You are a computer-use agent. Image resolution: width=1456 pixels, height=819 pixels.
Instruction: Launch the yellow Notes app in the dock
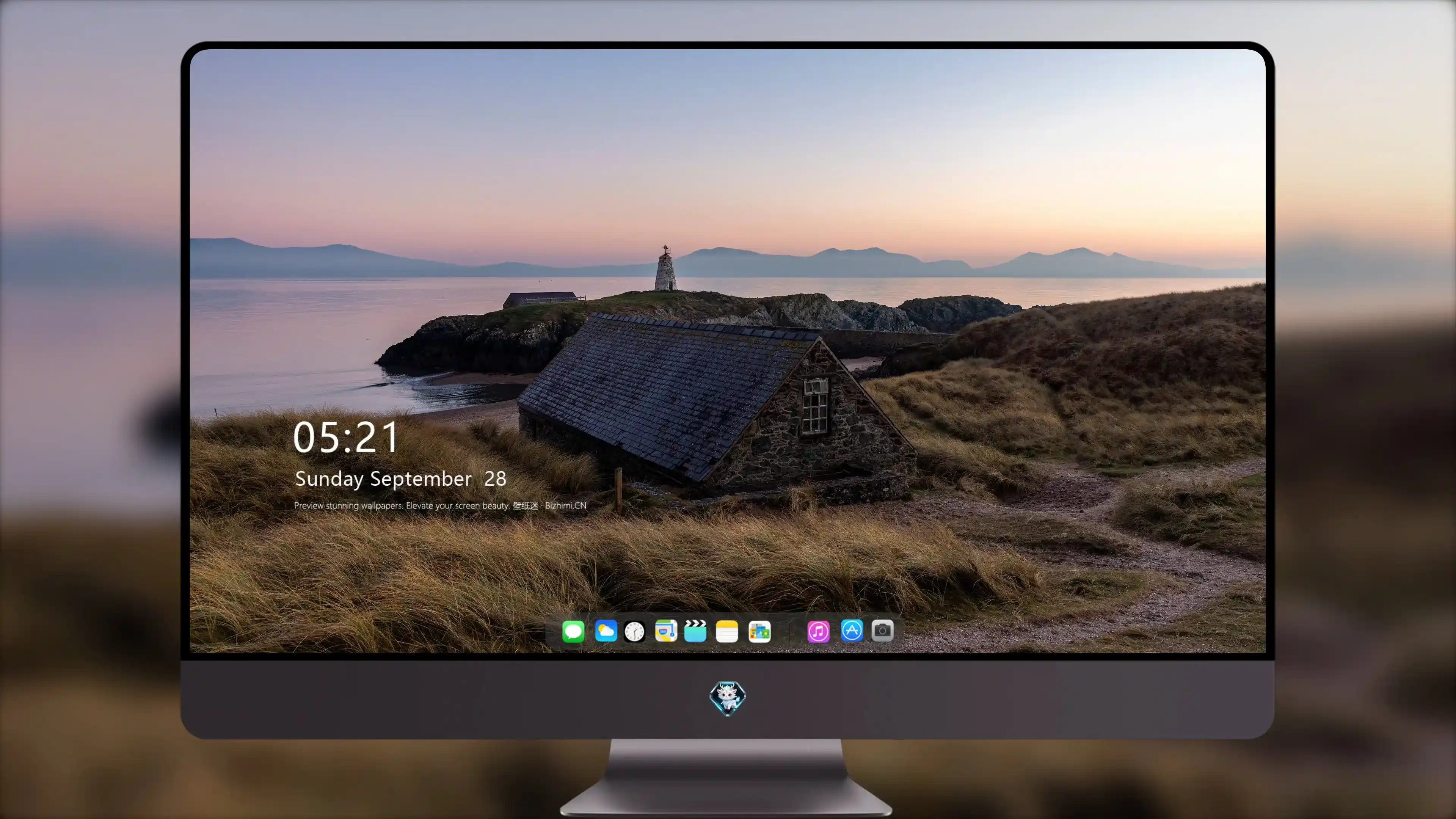727,631
